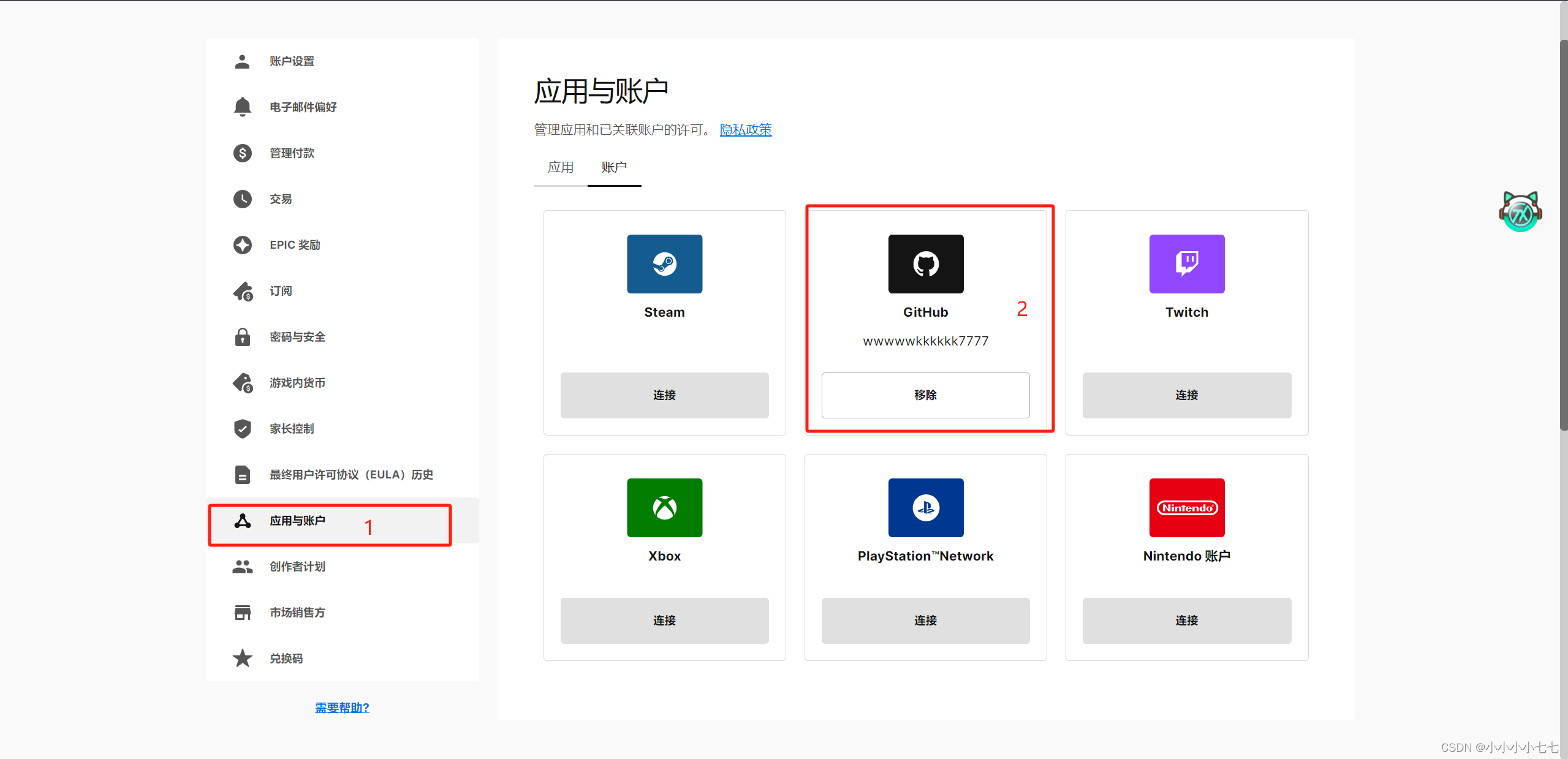Viewport: 1568px width, 759px height.
Task: Open 订阅 in the sidebar
Action: coord(343,291)
